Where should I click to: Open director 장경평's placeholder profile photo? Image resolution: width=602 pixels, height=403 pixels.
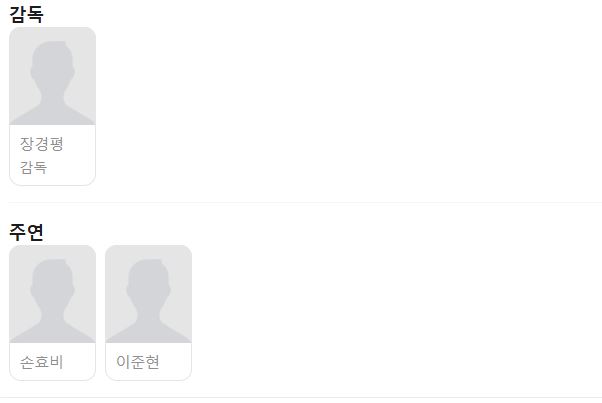point(53,76)
